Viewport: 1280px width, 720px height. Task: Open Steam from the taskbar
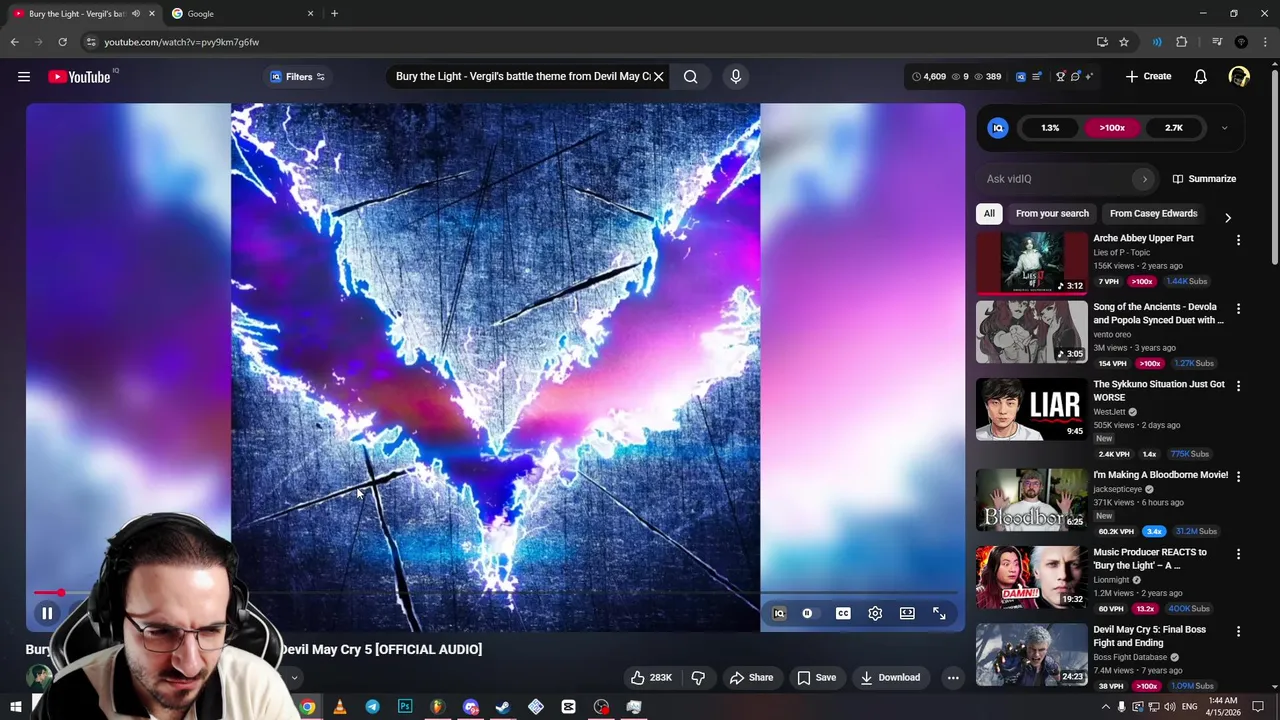tap(503, 707)
